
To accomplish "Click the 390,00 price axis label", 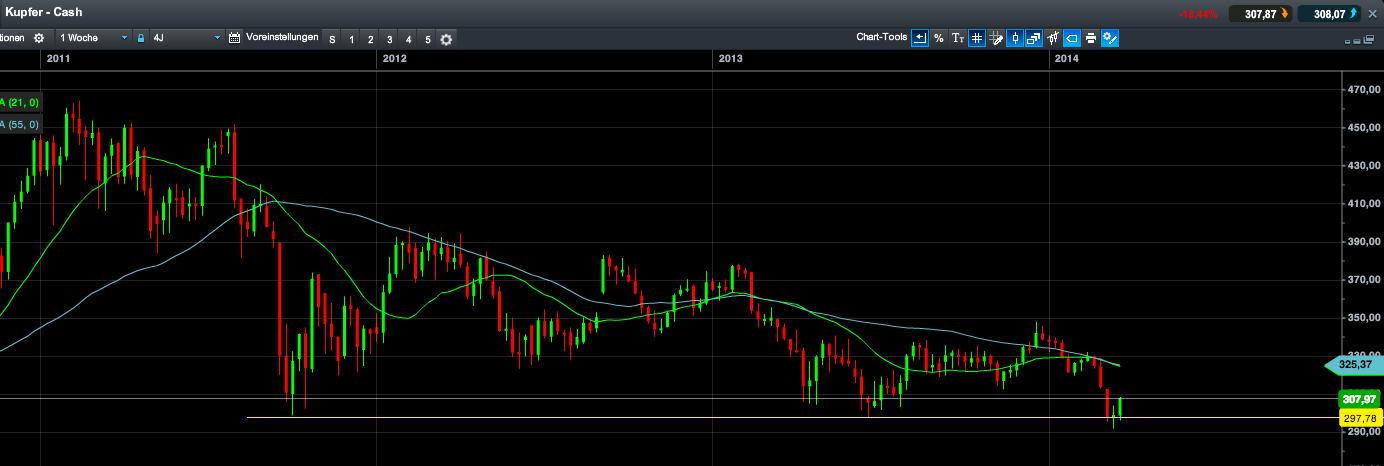I will 1362,242.
